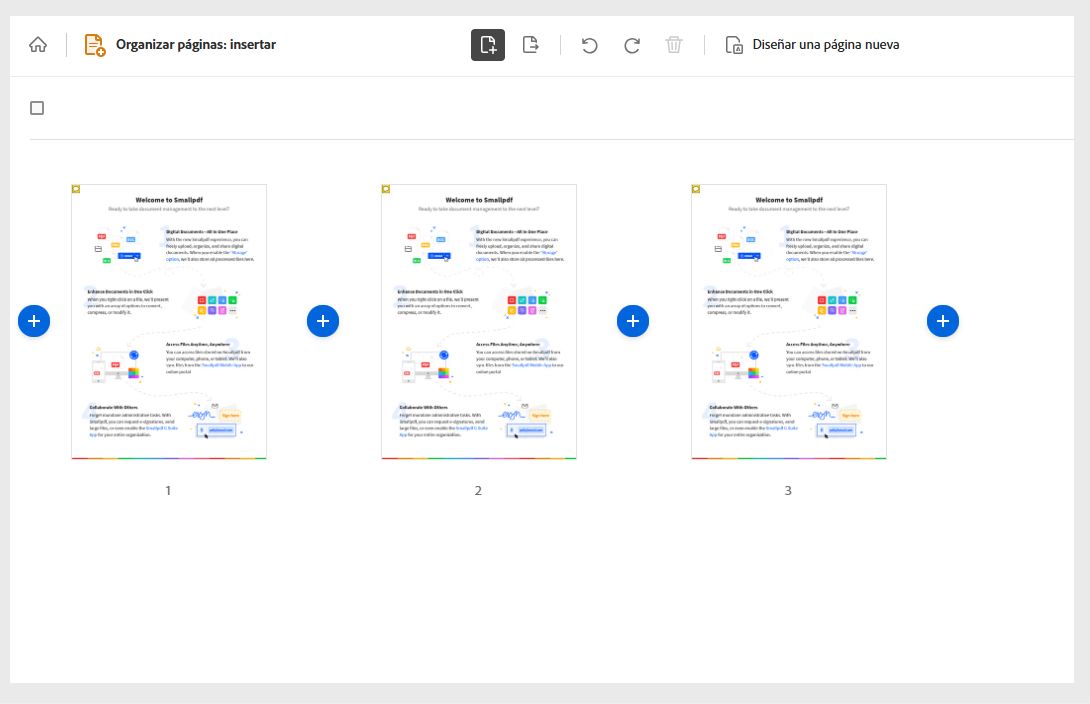The image size is (1090, 704).
Task: Click the comment marker on page 3
Action: [696, 189]
